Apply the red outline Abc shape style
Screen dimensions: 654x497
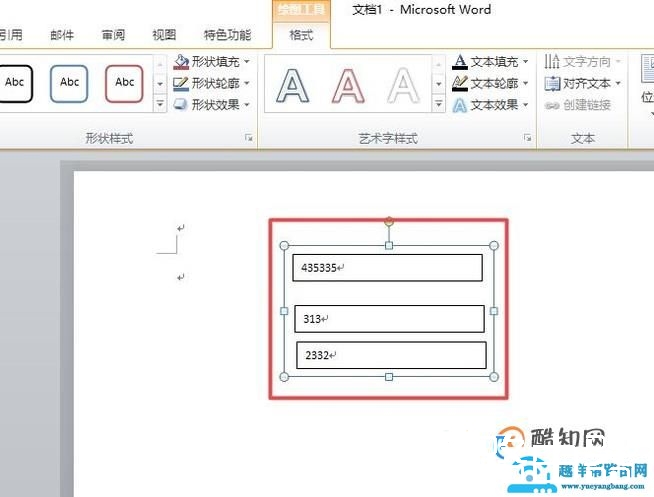click(124, 83)
